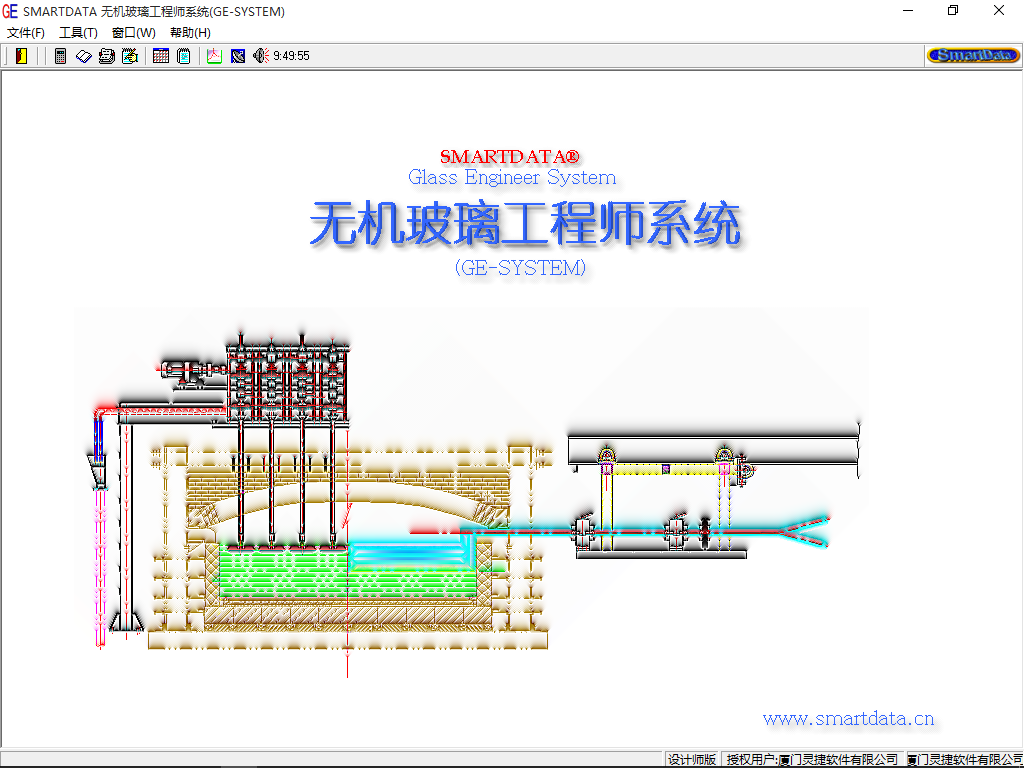Open the 窗口(W) menu

(x=134, y=33)
